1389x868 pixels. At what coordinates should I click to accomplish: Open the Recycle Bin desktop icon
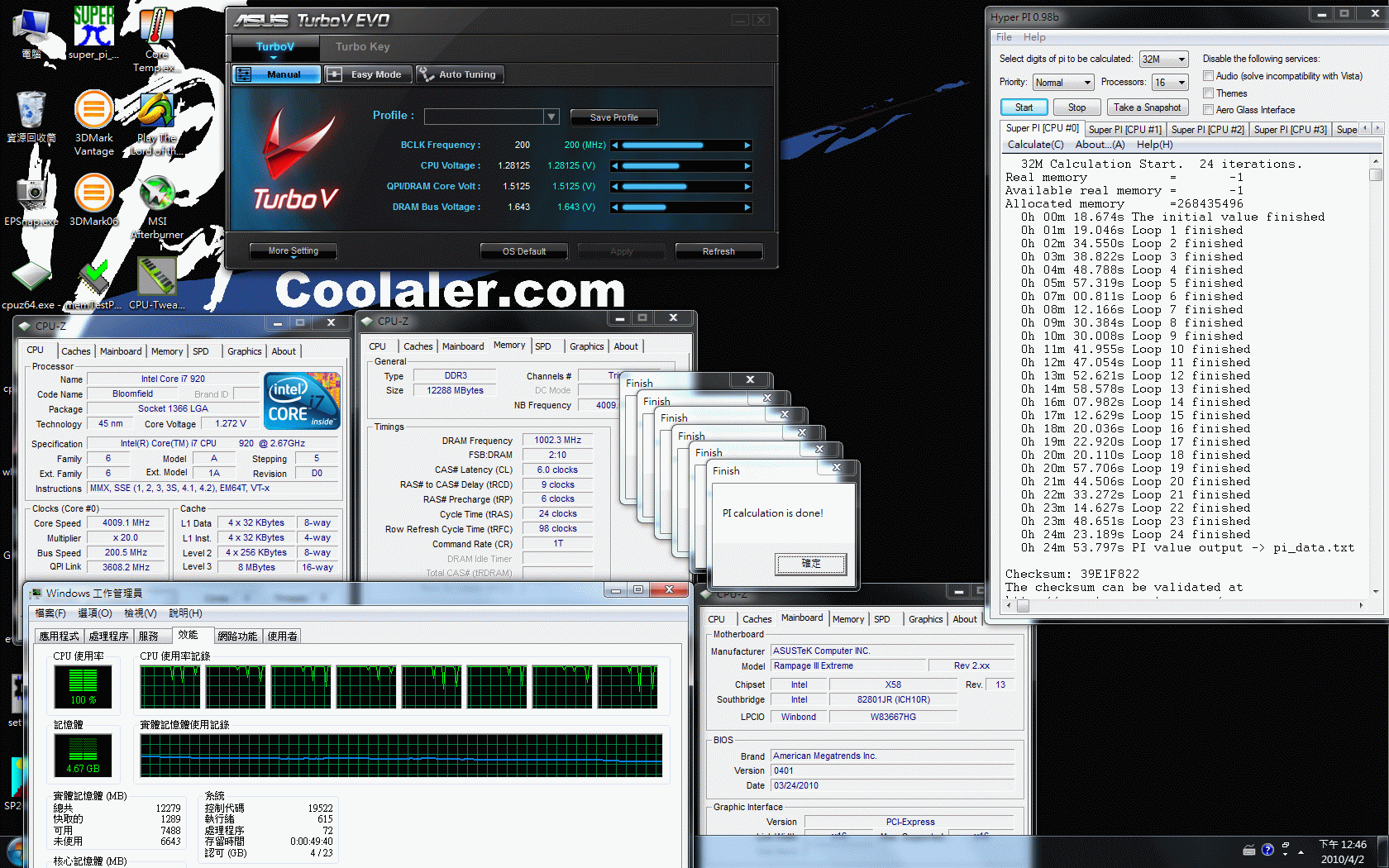click(31, 111)
